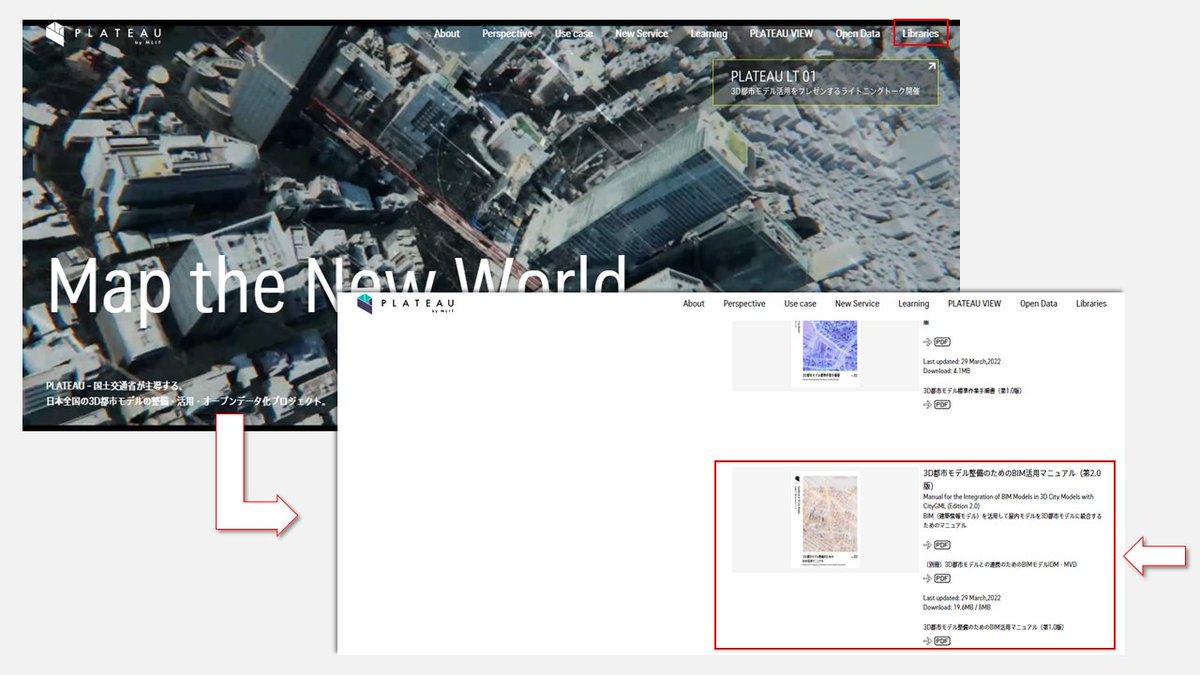Click the PLATEAU logo in the front Libraries window

[406, 305]
